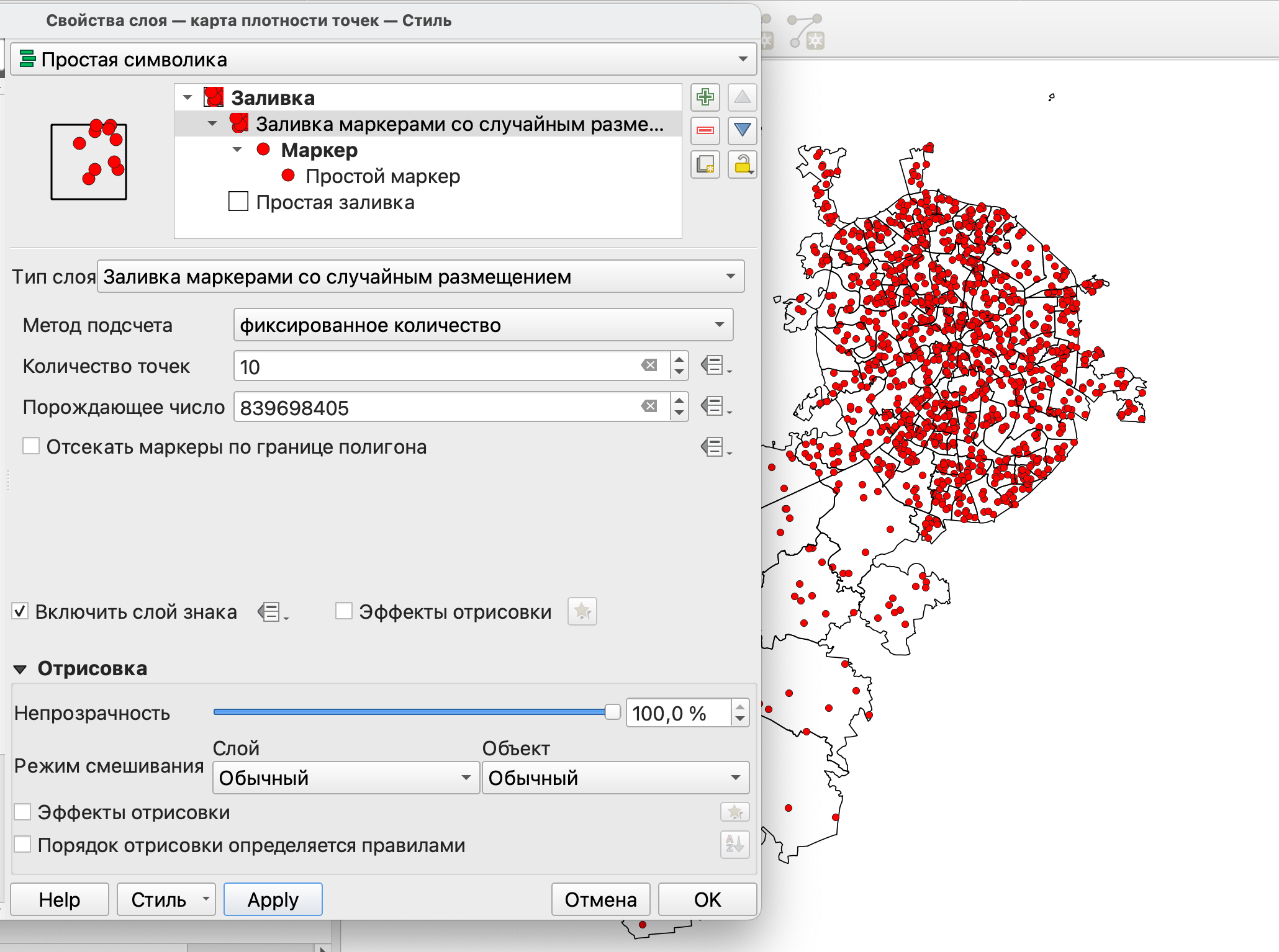Uncheck Включить слой знака checkbox
Screen dimensions: 1279x952
click(20, 611)
